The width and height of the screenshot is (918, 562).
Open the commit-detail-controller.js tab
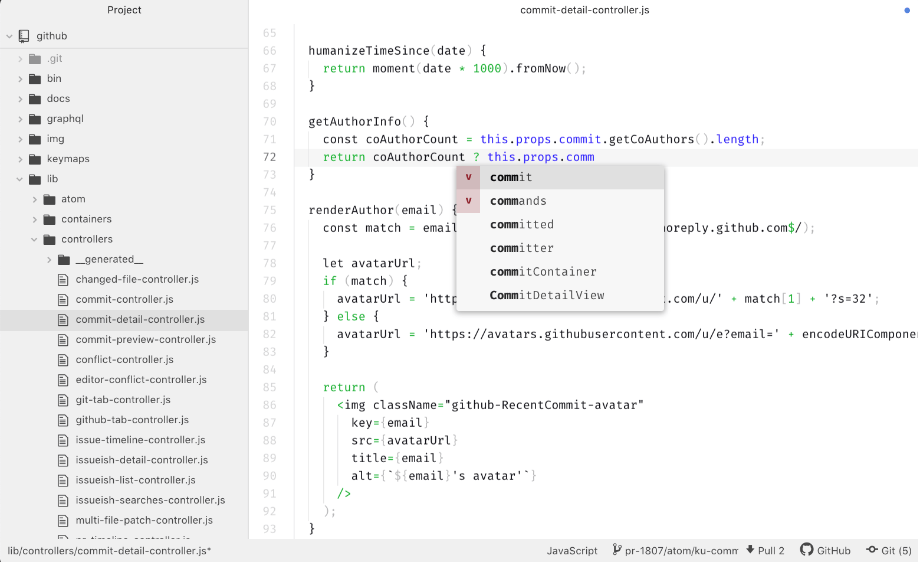pos(584,10)
